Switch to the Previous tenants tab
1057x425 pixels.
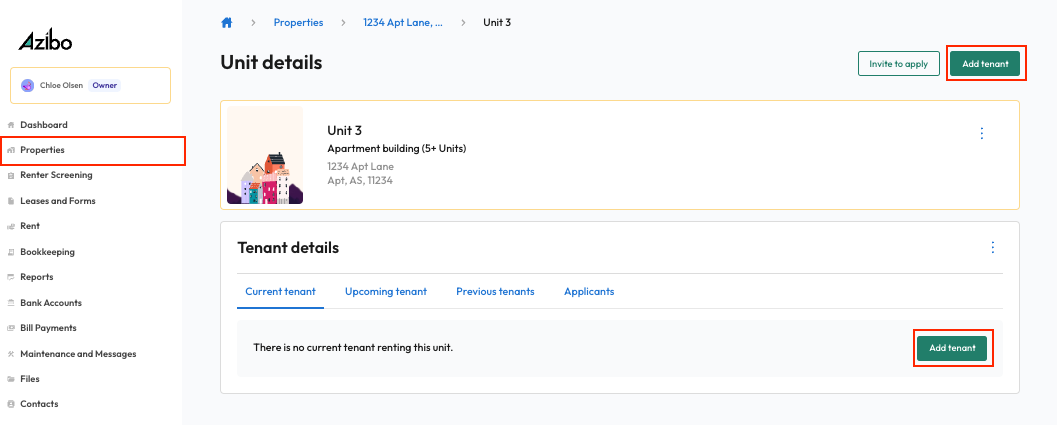click(495, 292)
